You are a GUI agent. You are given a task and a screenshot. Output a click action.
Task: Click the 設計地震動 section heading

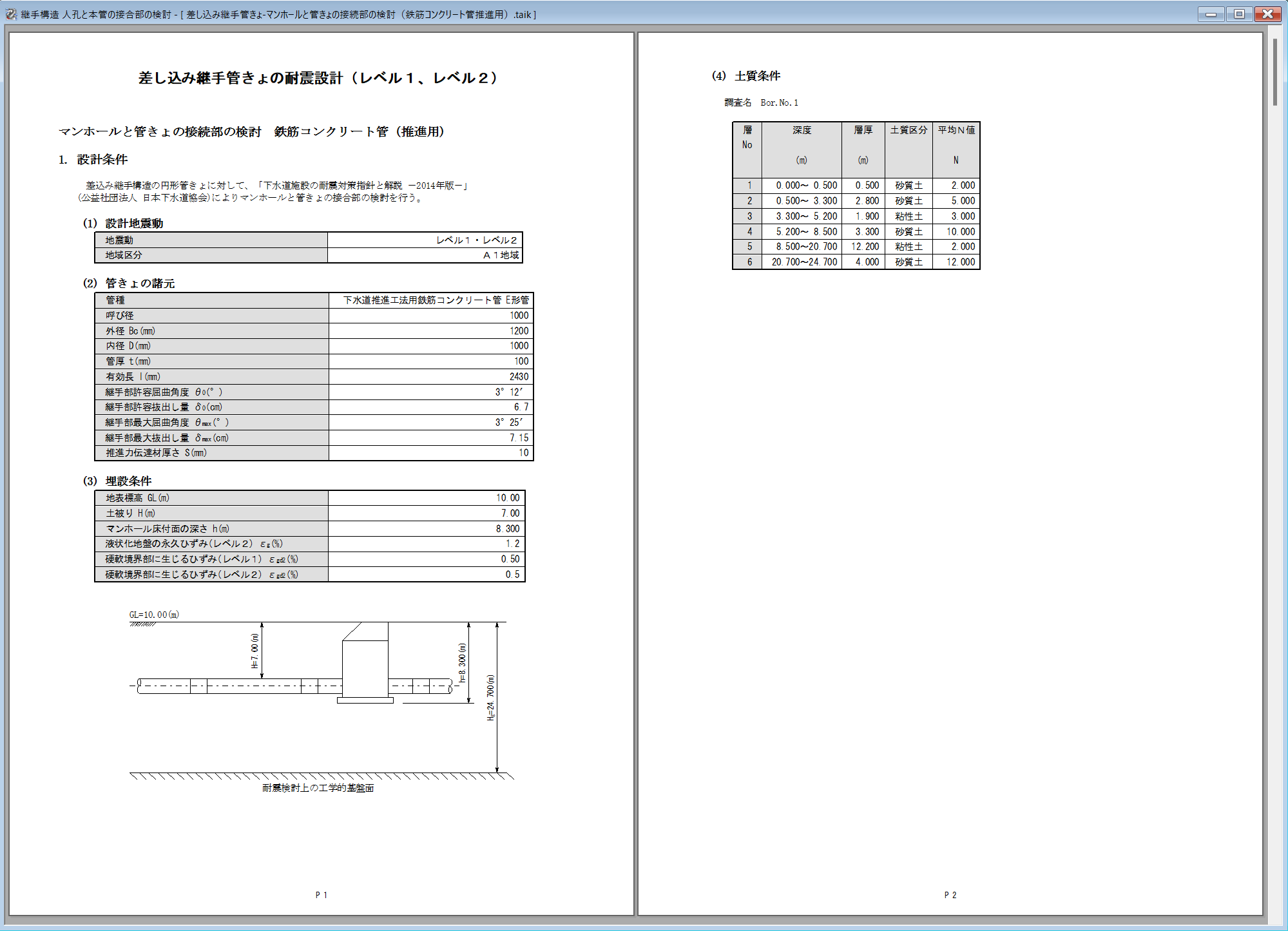pyautogui.click(x=134, y=223)
